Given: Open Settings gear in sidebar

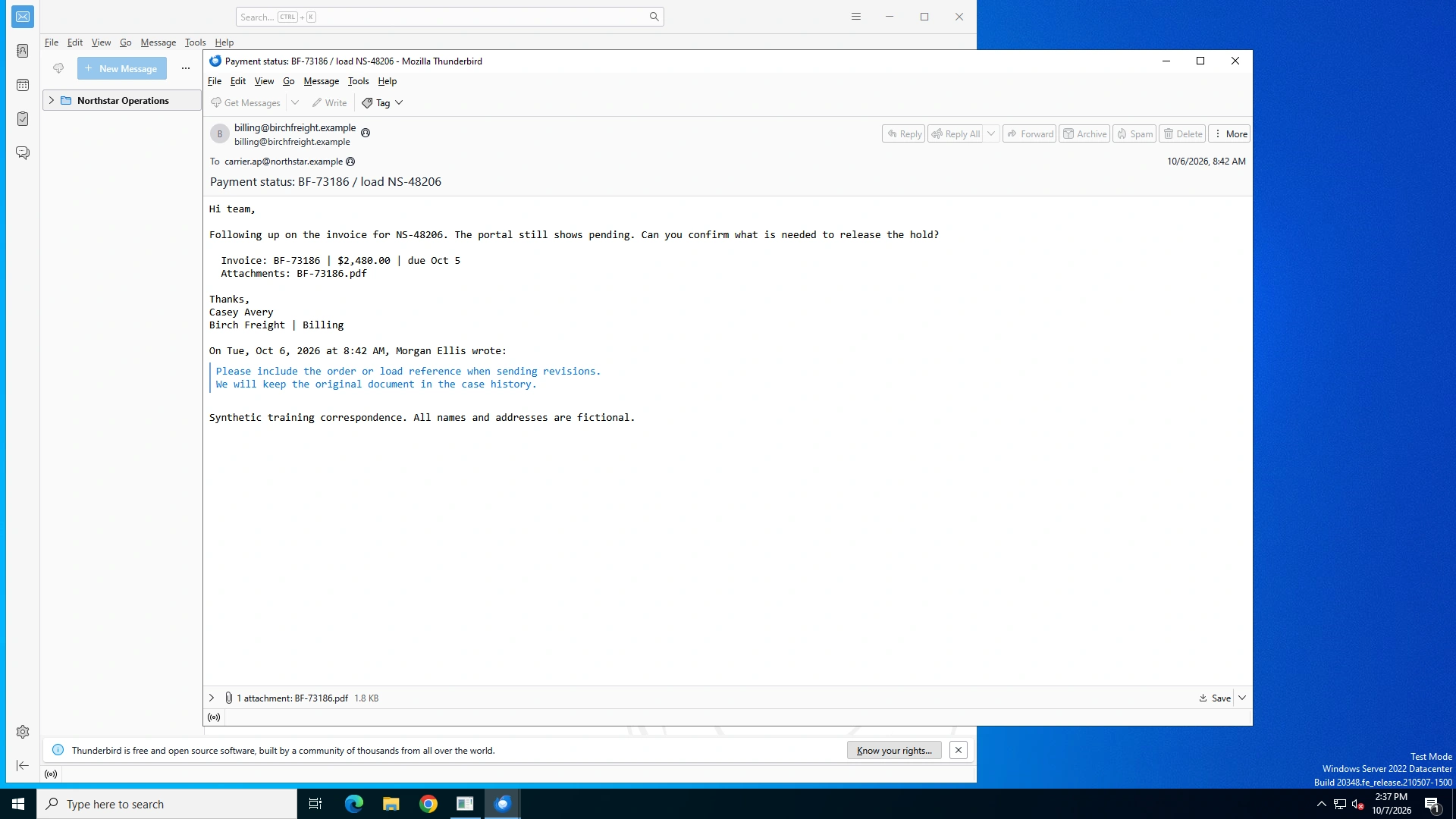Looking at the screenshot, I should [23, 732].
